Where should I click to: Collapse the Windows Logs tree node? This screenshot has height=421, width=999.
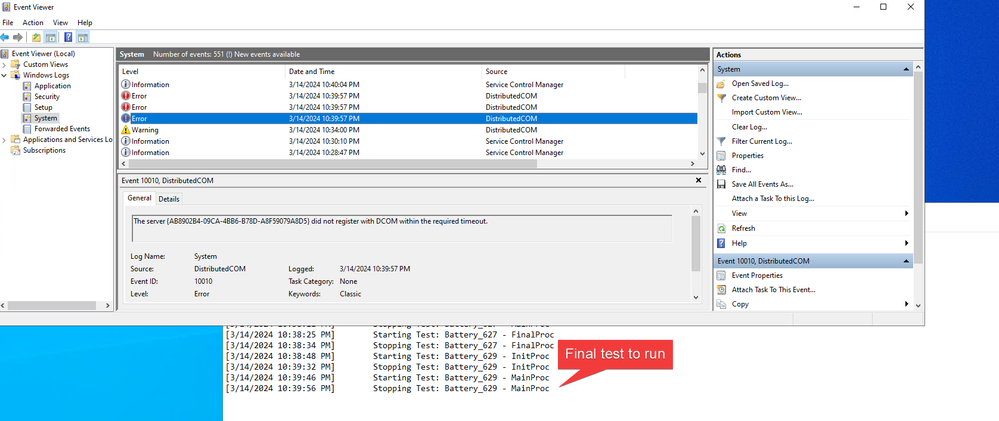point(5,75)
